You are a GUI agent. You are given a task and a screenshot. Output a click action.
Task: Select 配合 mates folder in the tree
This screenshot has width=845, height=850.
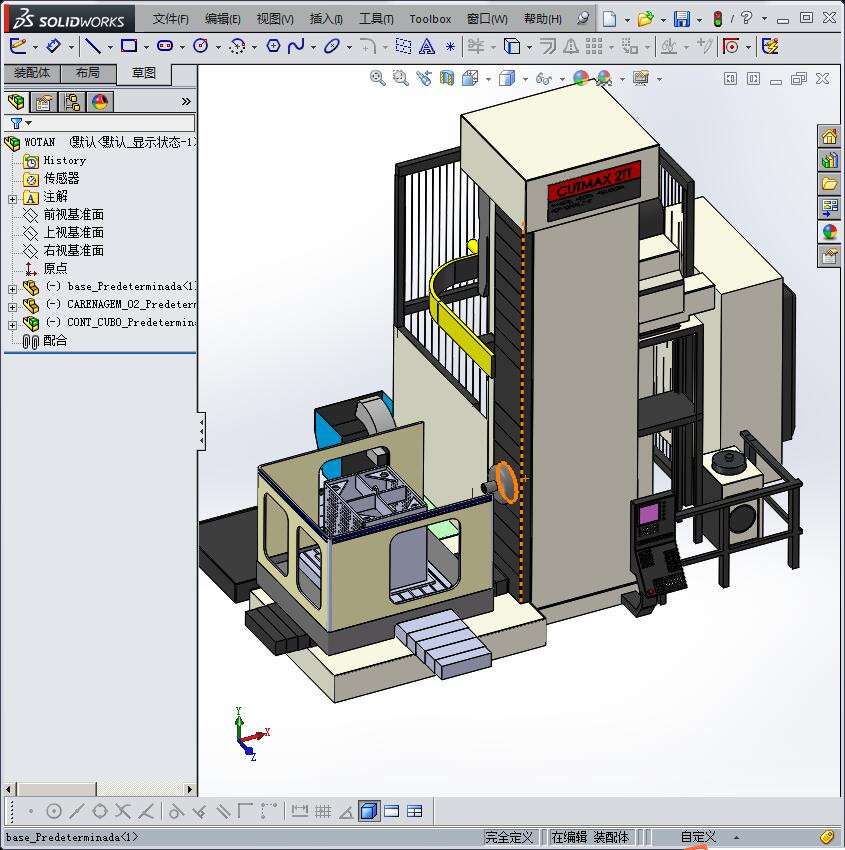click(x=55, y=340)
